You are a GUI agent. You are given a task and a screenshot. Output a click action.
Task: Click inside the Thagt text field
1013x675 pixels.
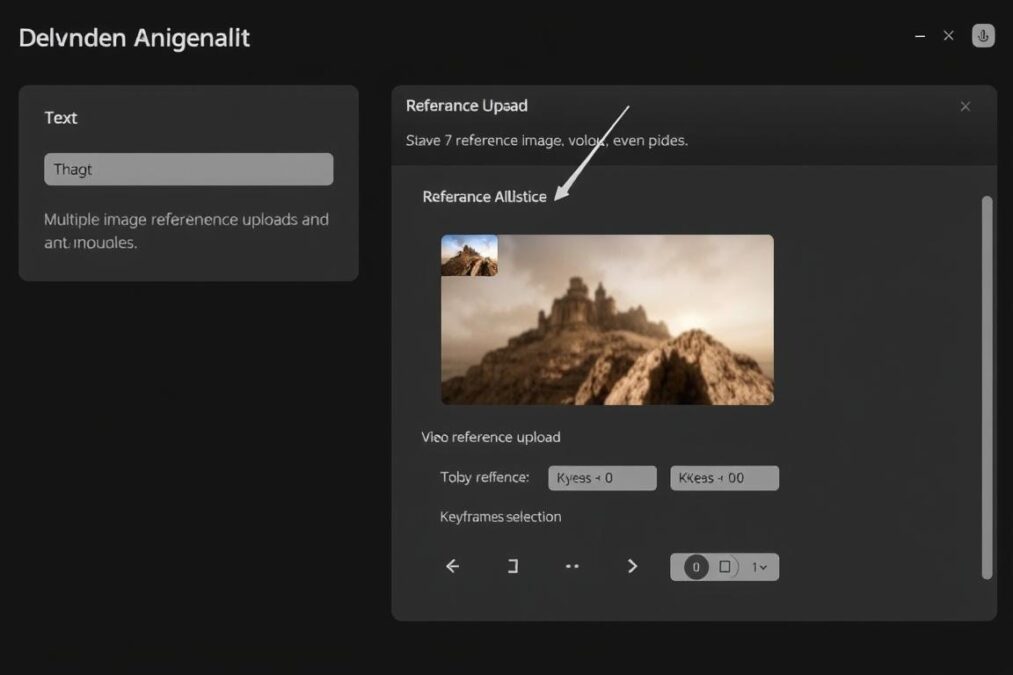188,169
